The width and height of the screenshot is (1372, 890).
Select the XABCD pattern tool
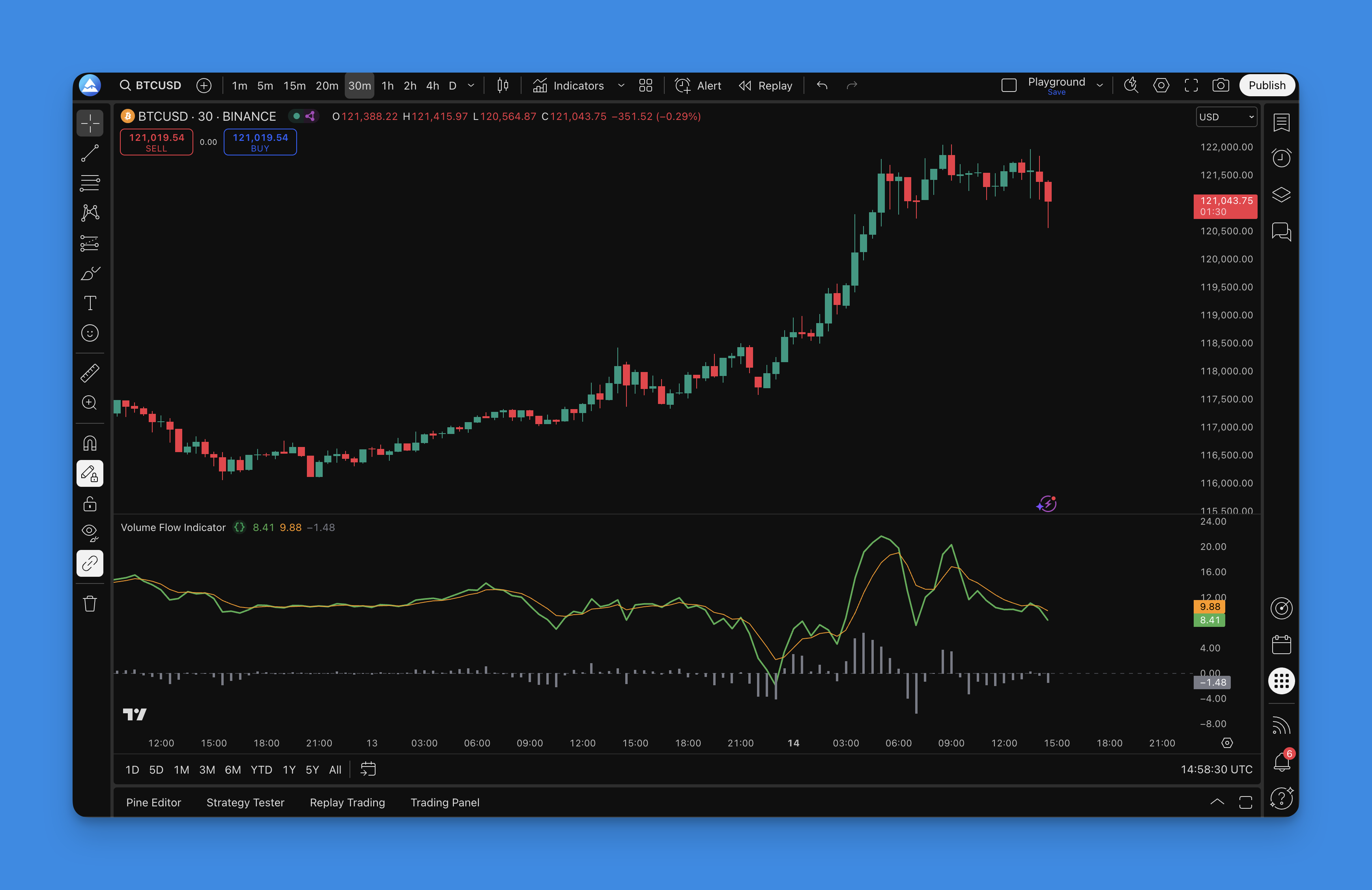(90, 213)
